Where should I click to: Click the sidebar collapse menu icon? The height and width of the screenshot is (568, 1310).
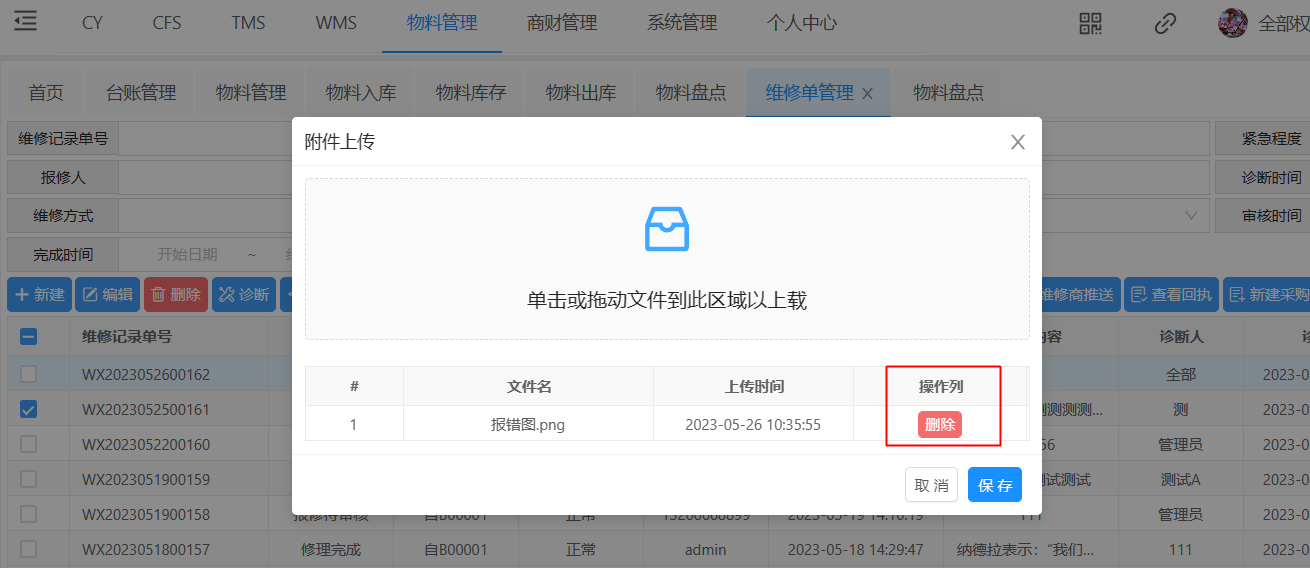25,22
